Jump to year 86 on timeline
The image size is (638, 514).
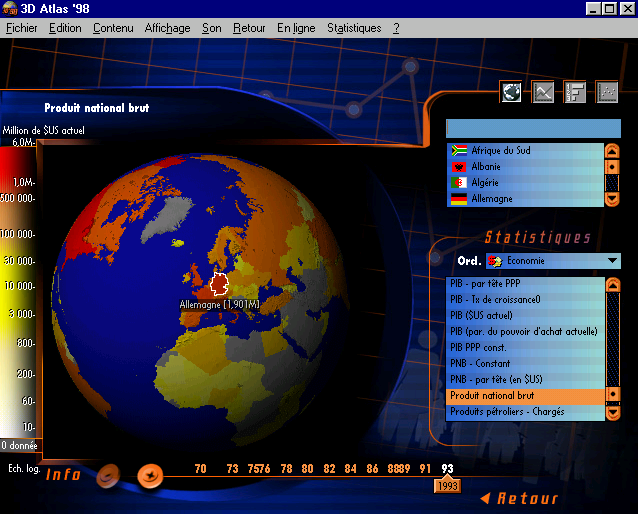pos(372,469)
